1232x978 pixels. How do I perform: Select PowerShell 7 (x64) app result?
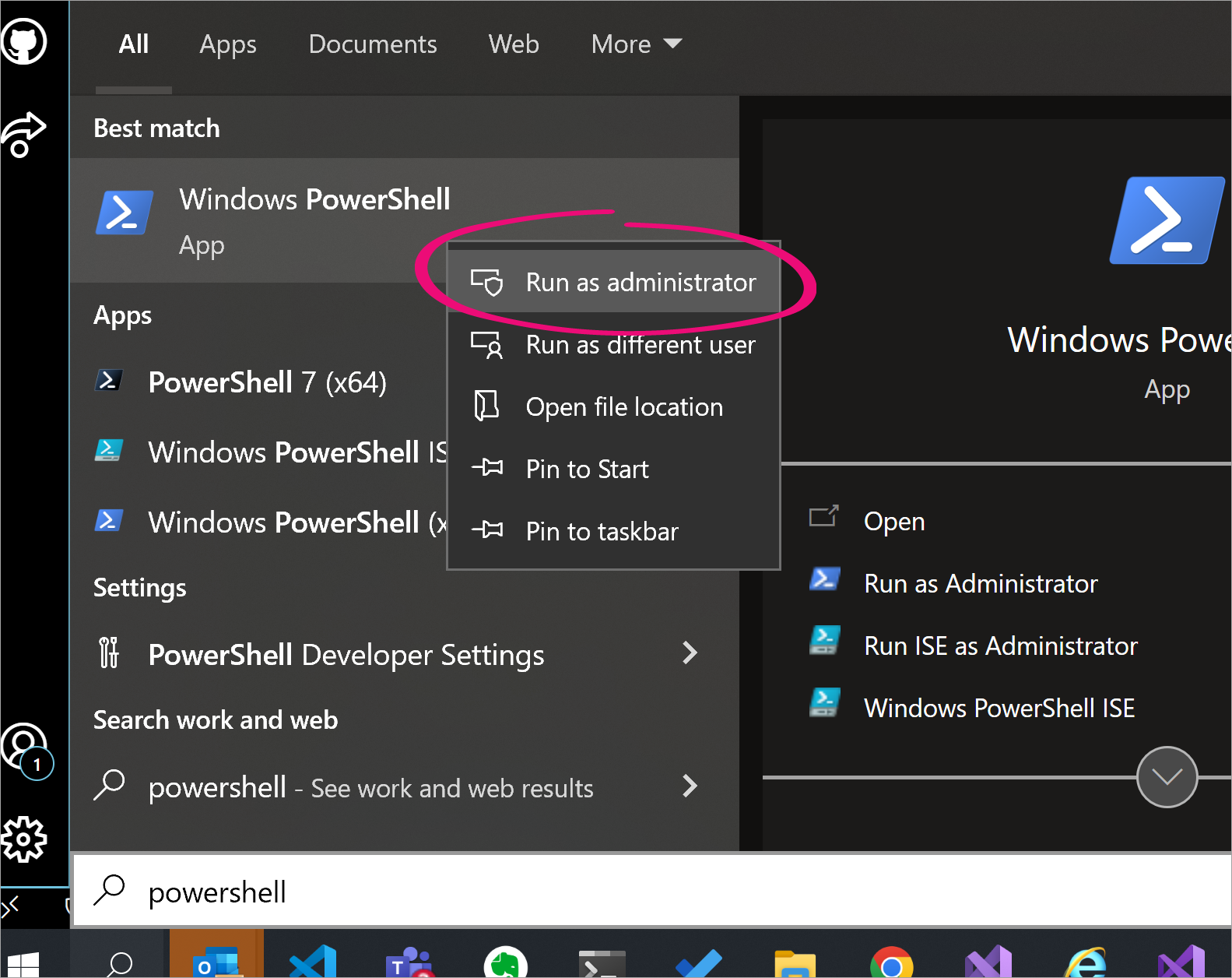267,382
